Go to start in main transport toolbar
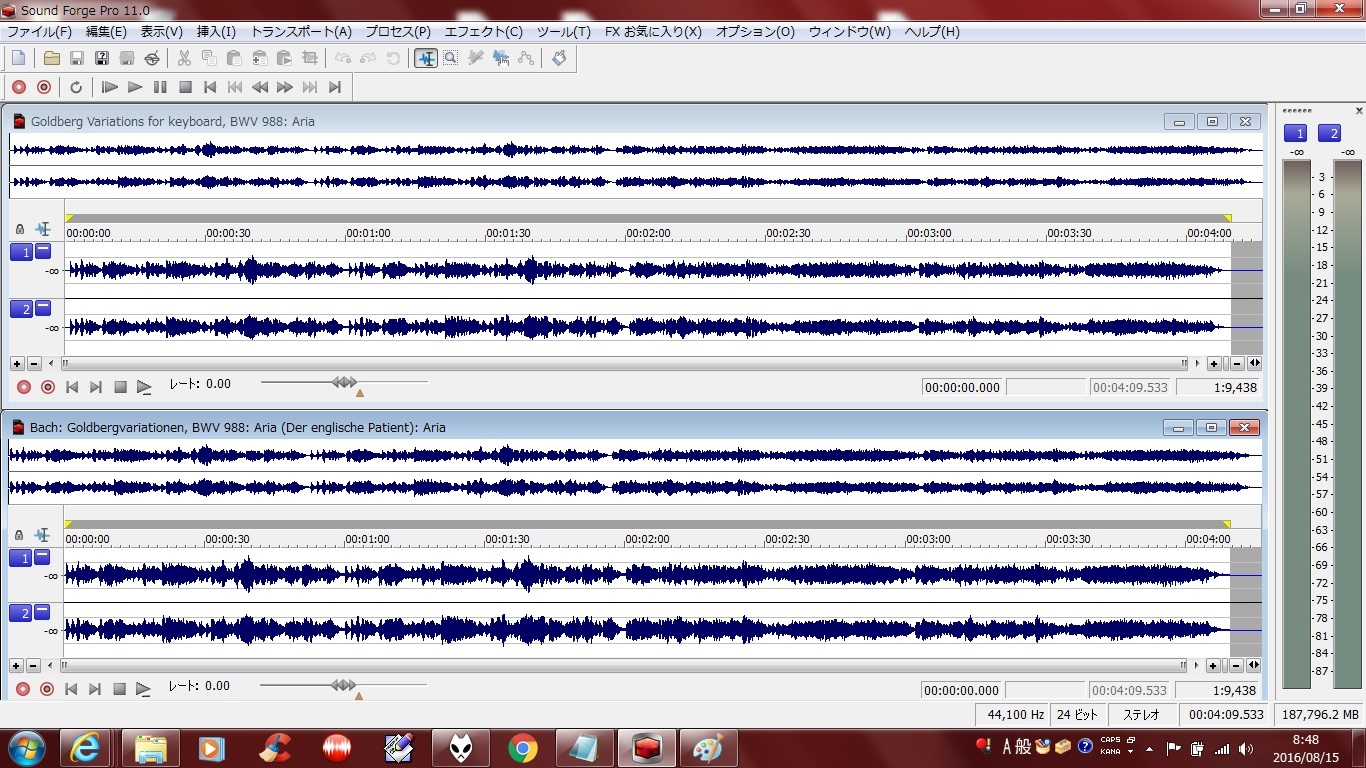The height and width of the screenshot is (768, 1366). coord(210,87)
